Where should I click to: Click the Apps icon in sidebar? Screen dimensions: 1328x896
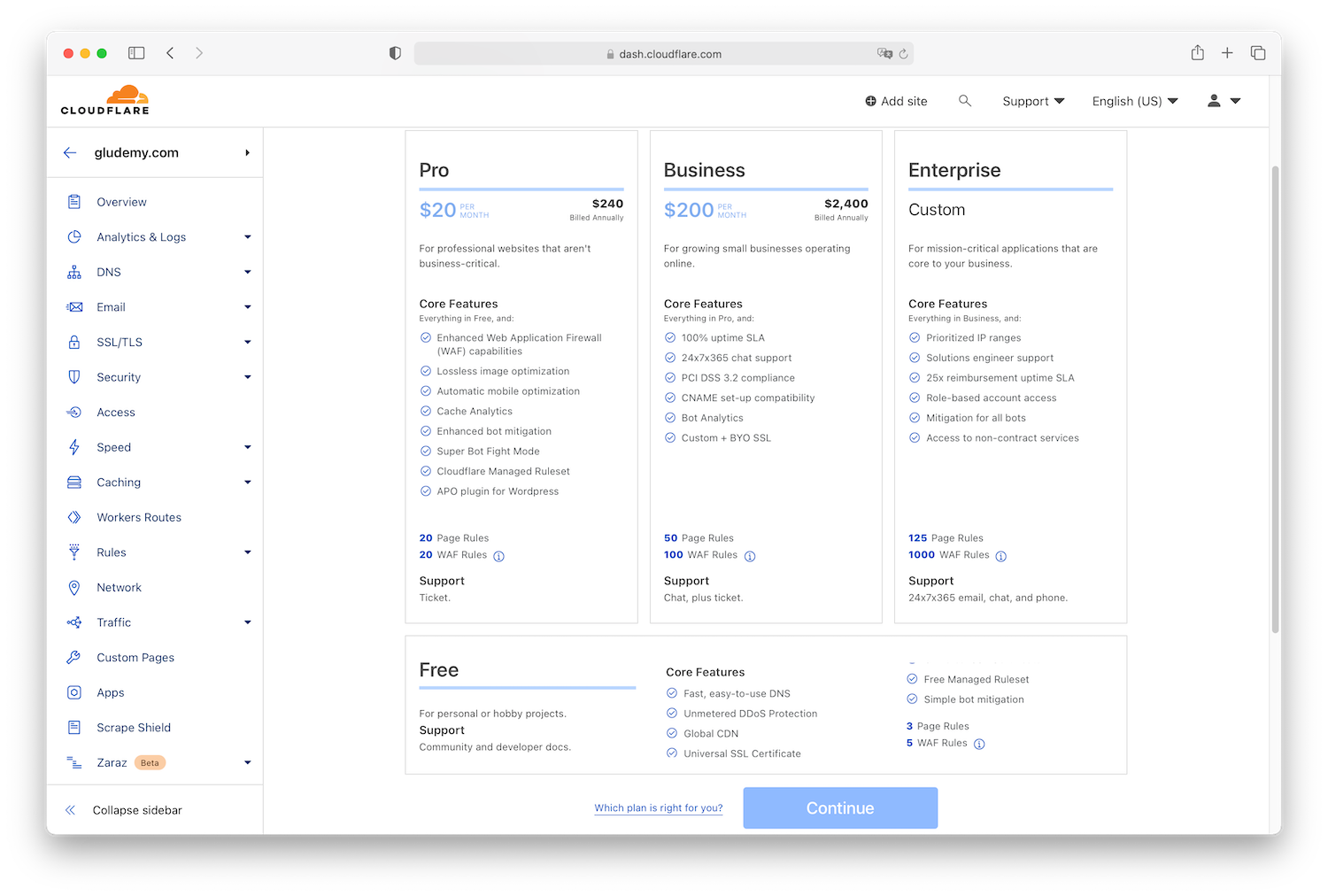[x=74, y=692]
